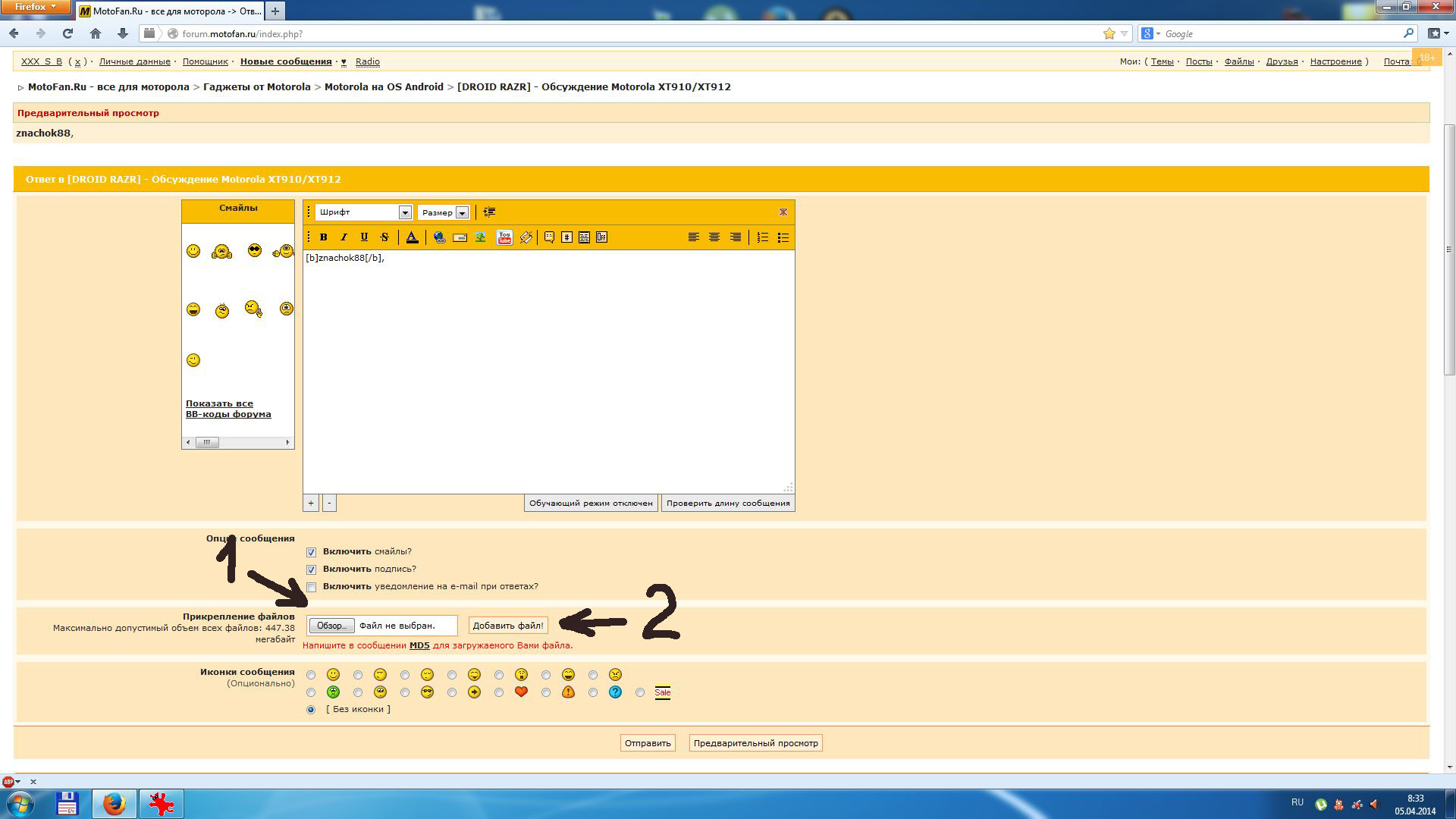Click the - button to shrink the editor

329,503
